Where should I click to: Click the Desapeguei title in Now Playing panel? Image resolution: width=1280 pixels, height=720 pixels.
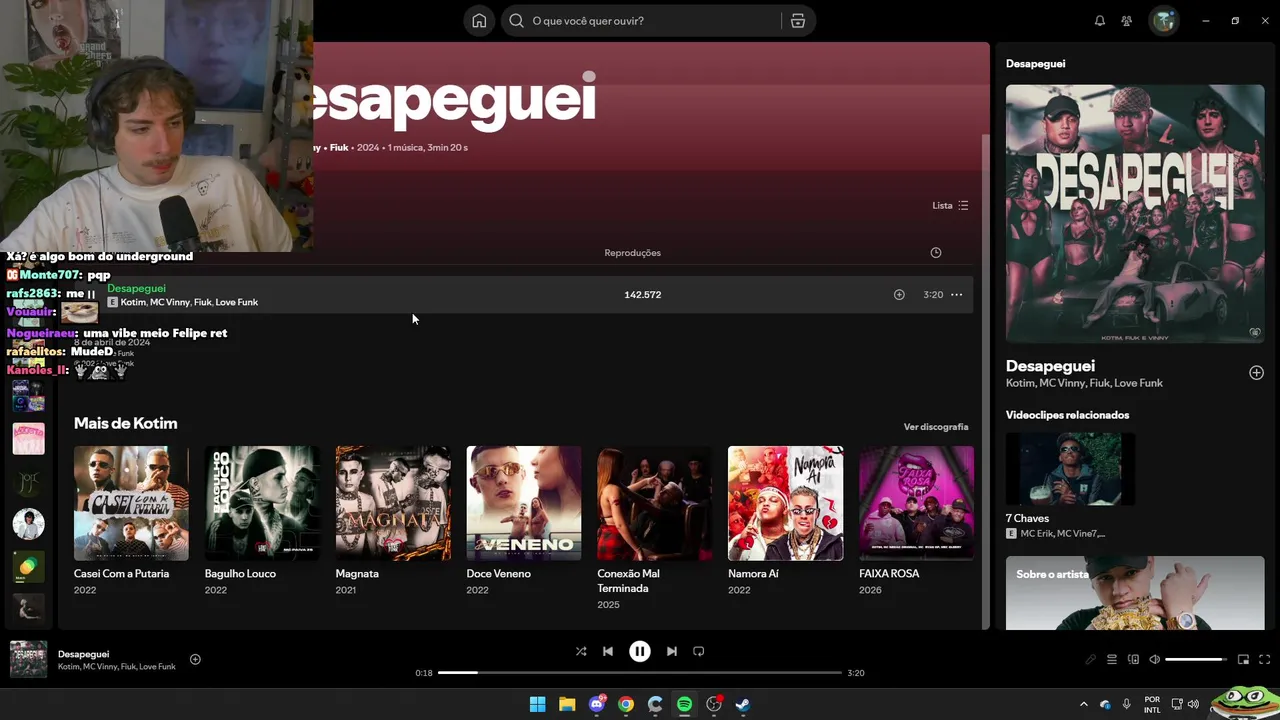1050,366
